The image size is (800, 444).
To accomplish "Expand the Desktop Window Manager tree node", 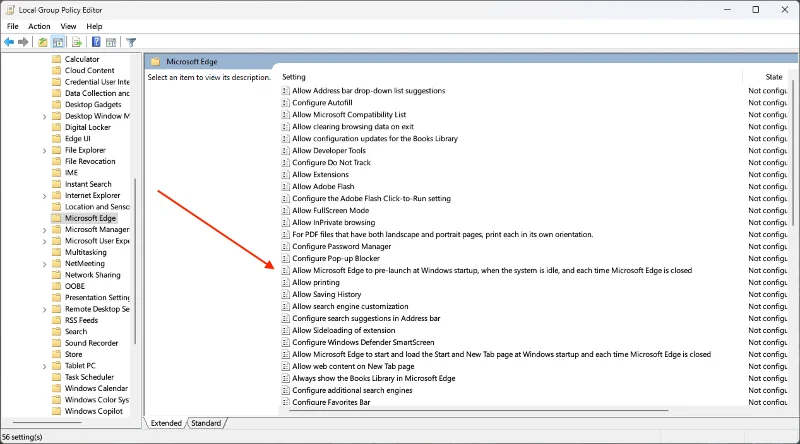I will pos(44,116).
